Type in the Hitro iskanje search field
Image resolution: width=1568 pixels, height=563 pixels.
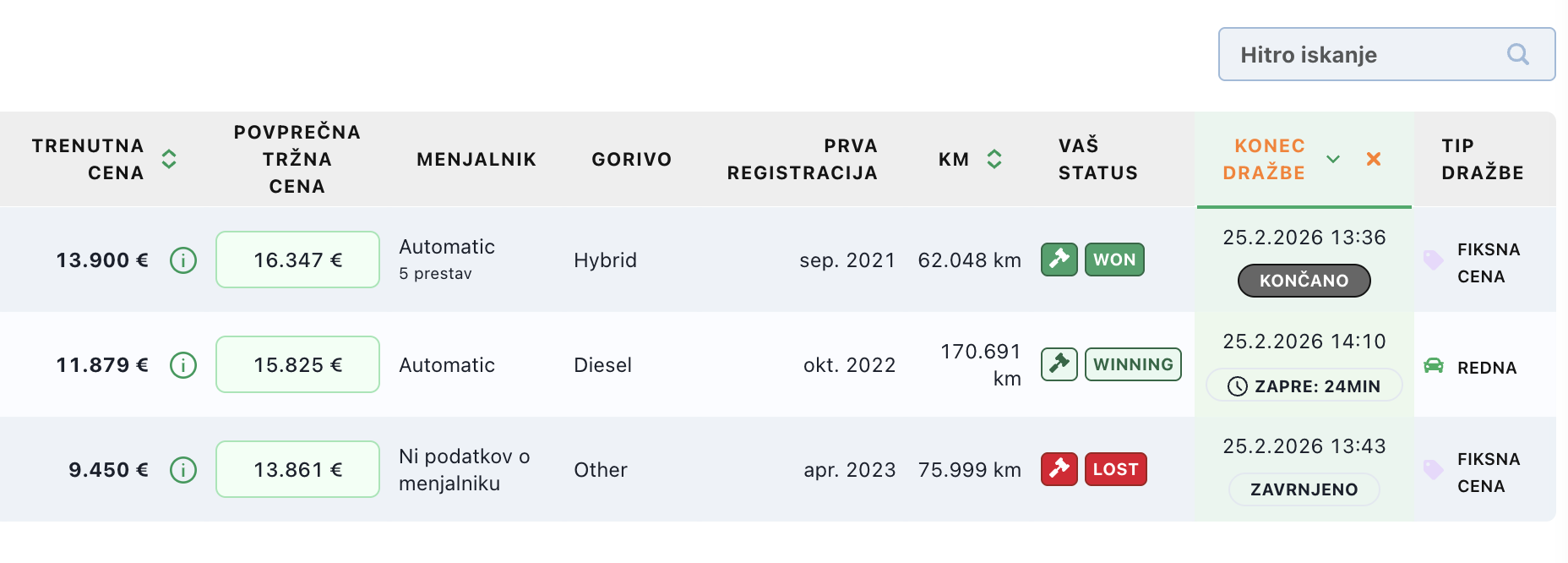pos(1360,55)
